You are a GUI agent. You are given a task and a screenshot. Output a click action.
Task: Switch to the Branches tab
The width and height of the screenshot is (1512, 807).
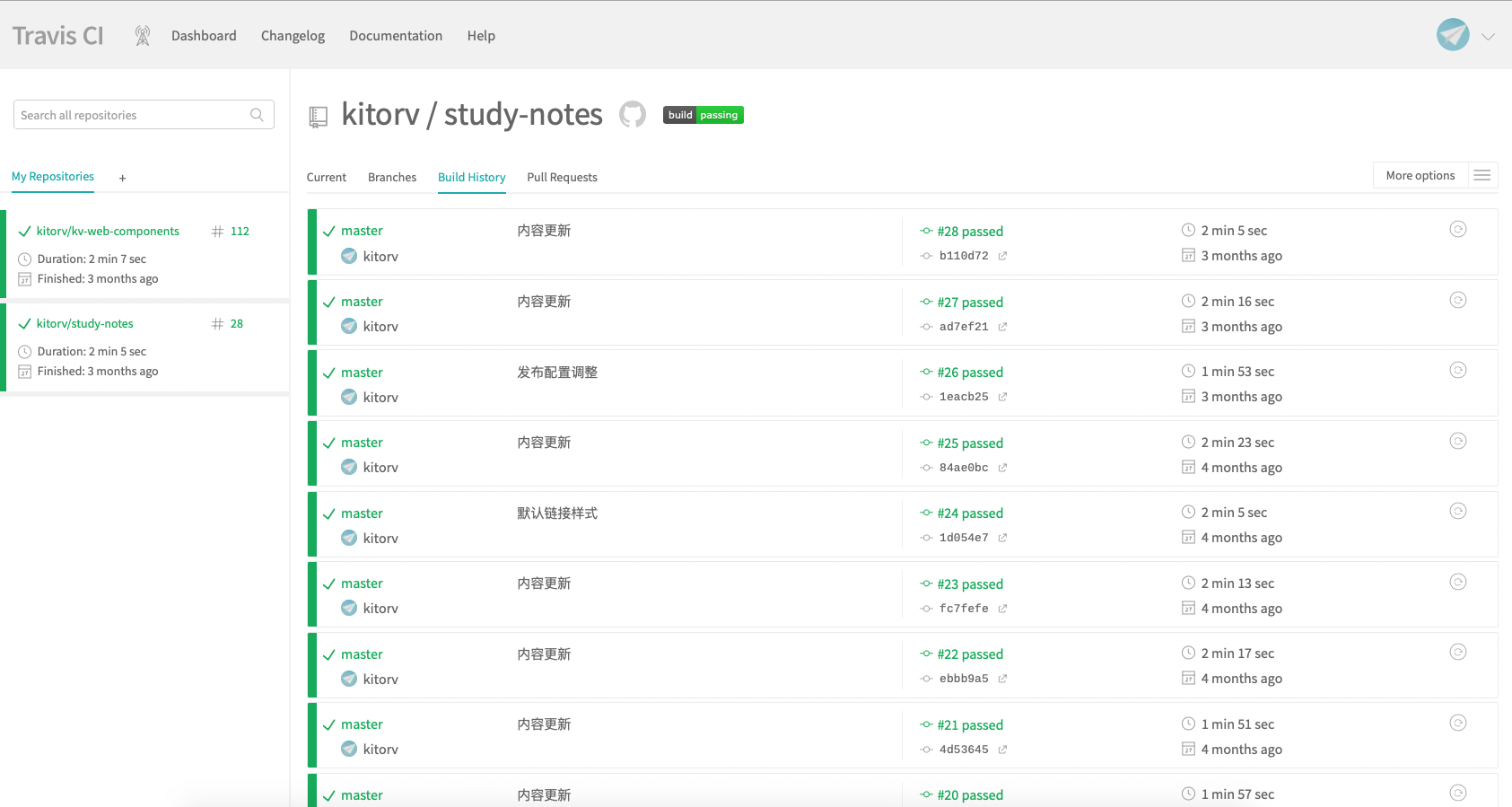[x=392, y=177]
